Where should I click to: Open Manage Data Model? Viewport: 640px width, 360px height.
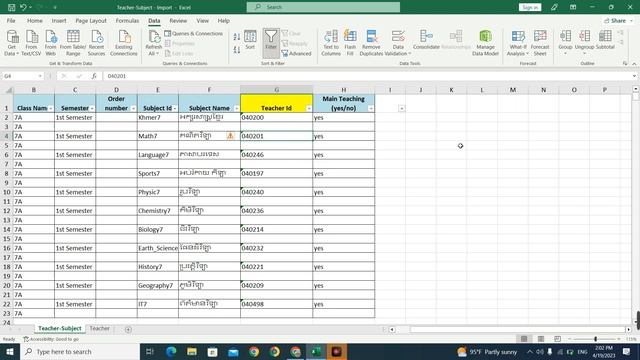point(485,42)
